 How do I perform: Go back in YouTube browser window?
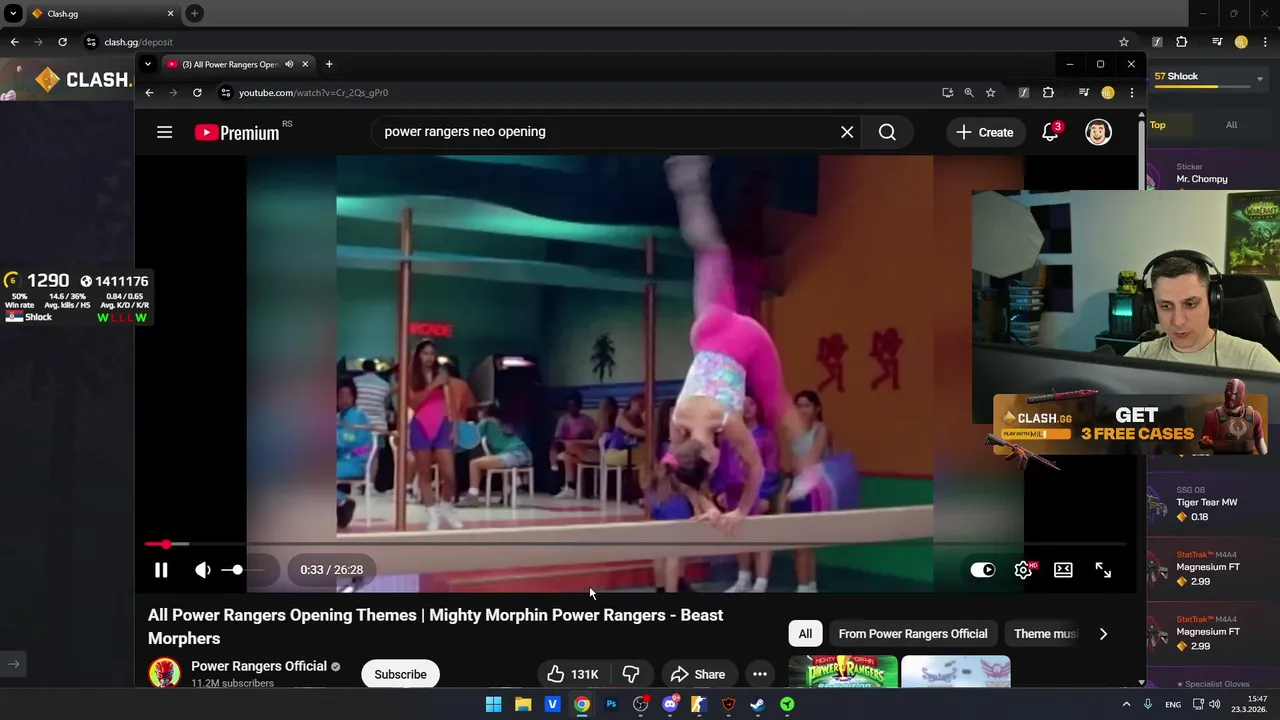point(150,93)
